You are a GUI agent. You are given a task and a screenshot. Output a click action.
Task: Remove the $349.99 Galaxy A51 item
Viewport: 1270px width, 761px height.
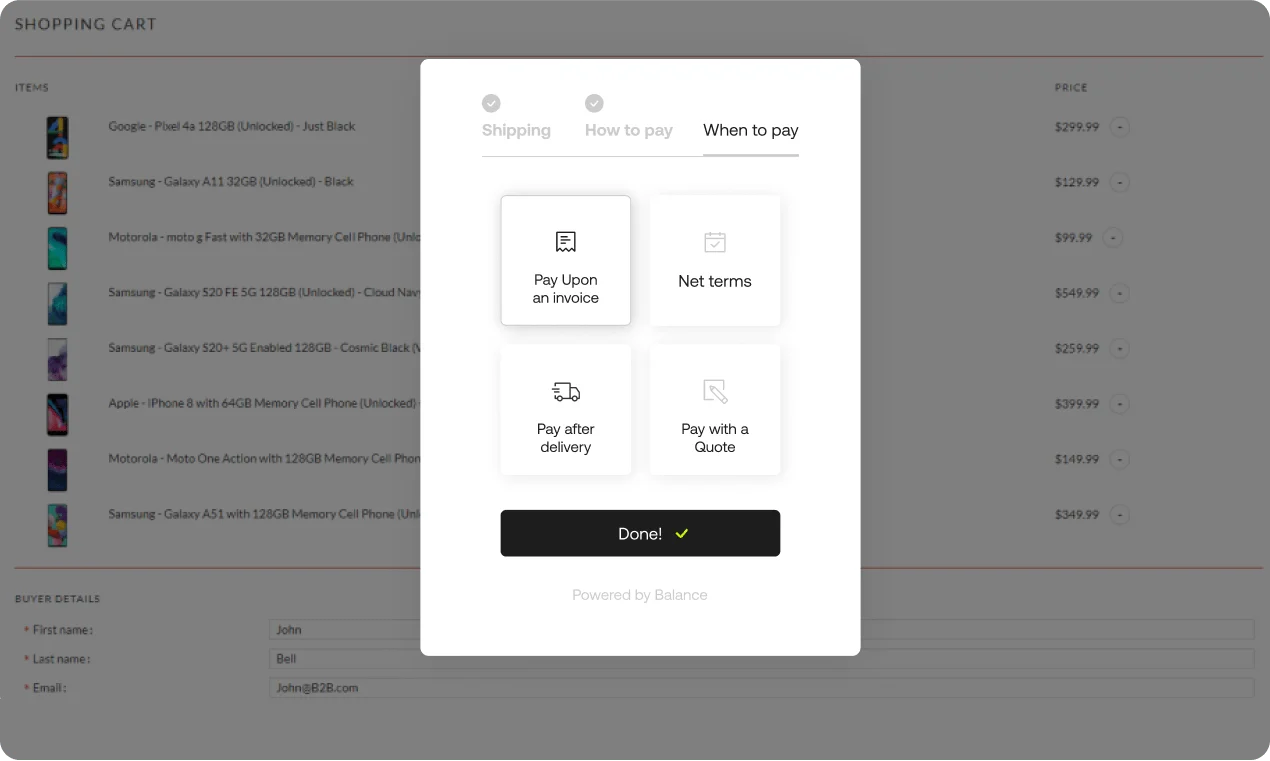coord(1120,515)
